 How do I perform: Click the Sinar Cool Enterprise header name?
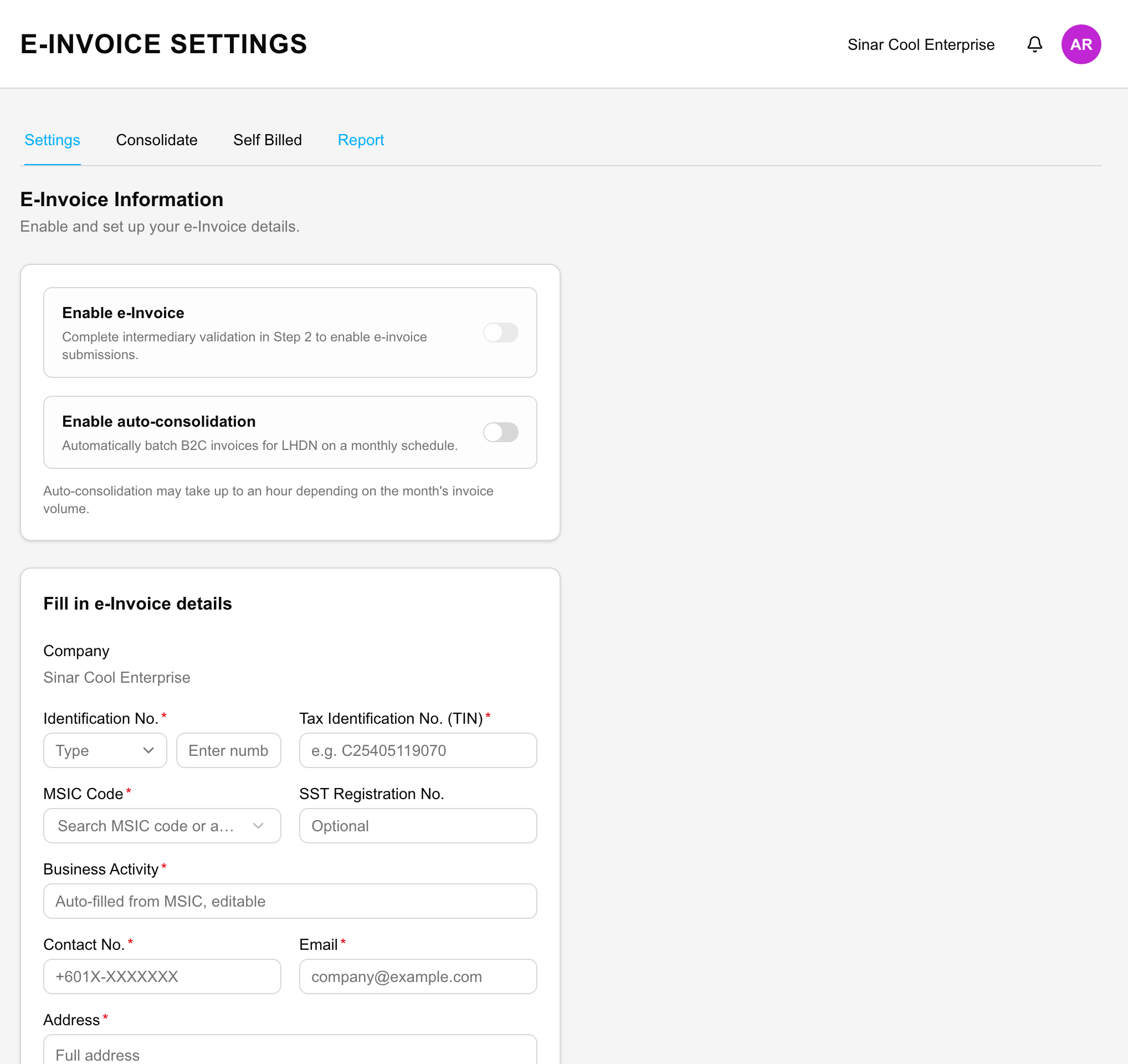click(920, 44)
